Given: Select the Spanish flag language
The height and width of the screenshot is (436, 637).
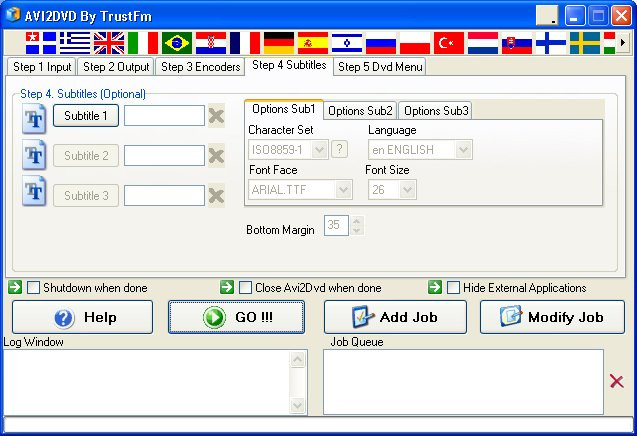Looking at the screenshot, I should pos(313,43).
